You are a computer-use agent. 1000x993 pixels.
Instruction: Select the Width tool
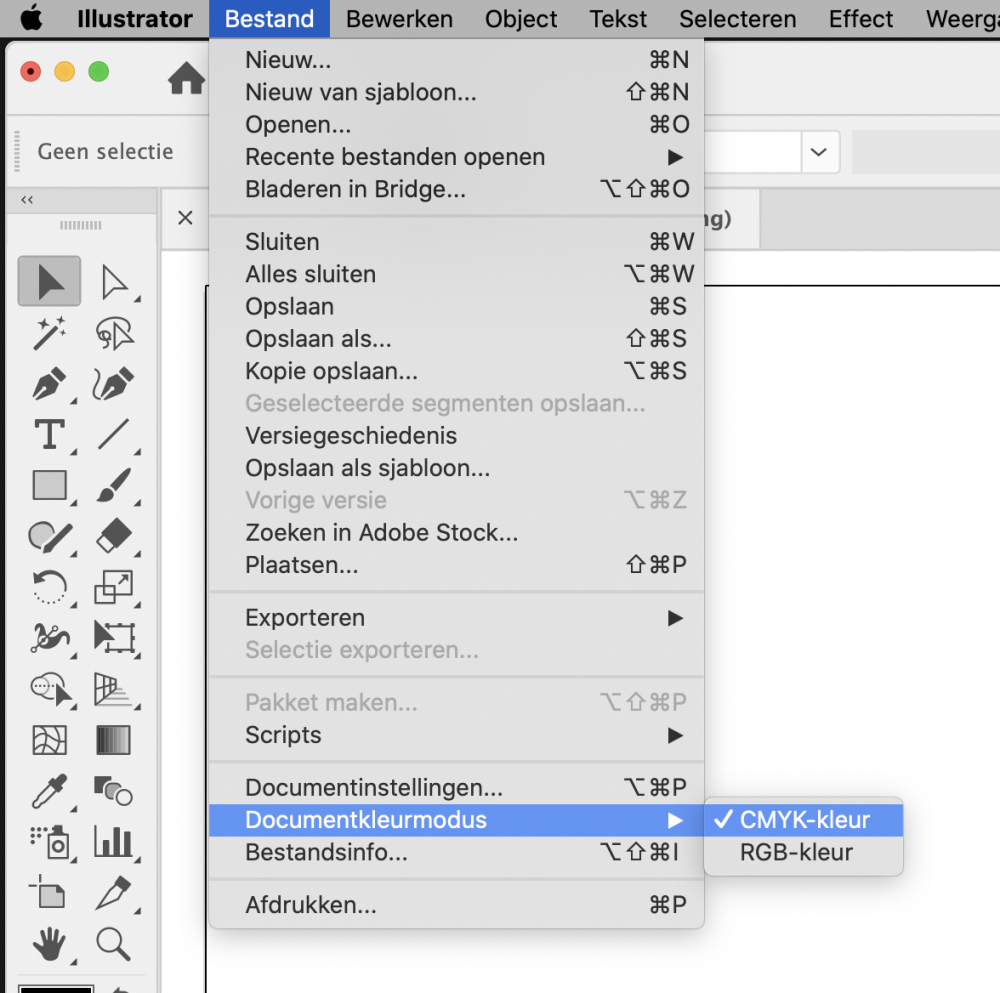[x=49, y=638]
